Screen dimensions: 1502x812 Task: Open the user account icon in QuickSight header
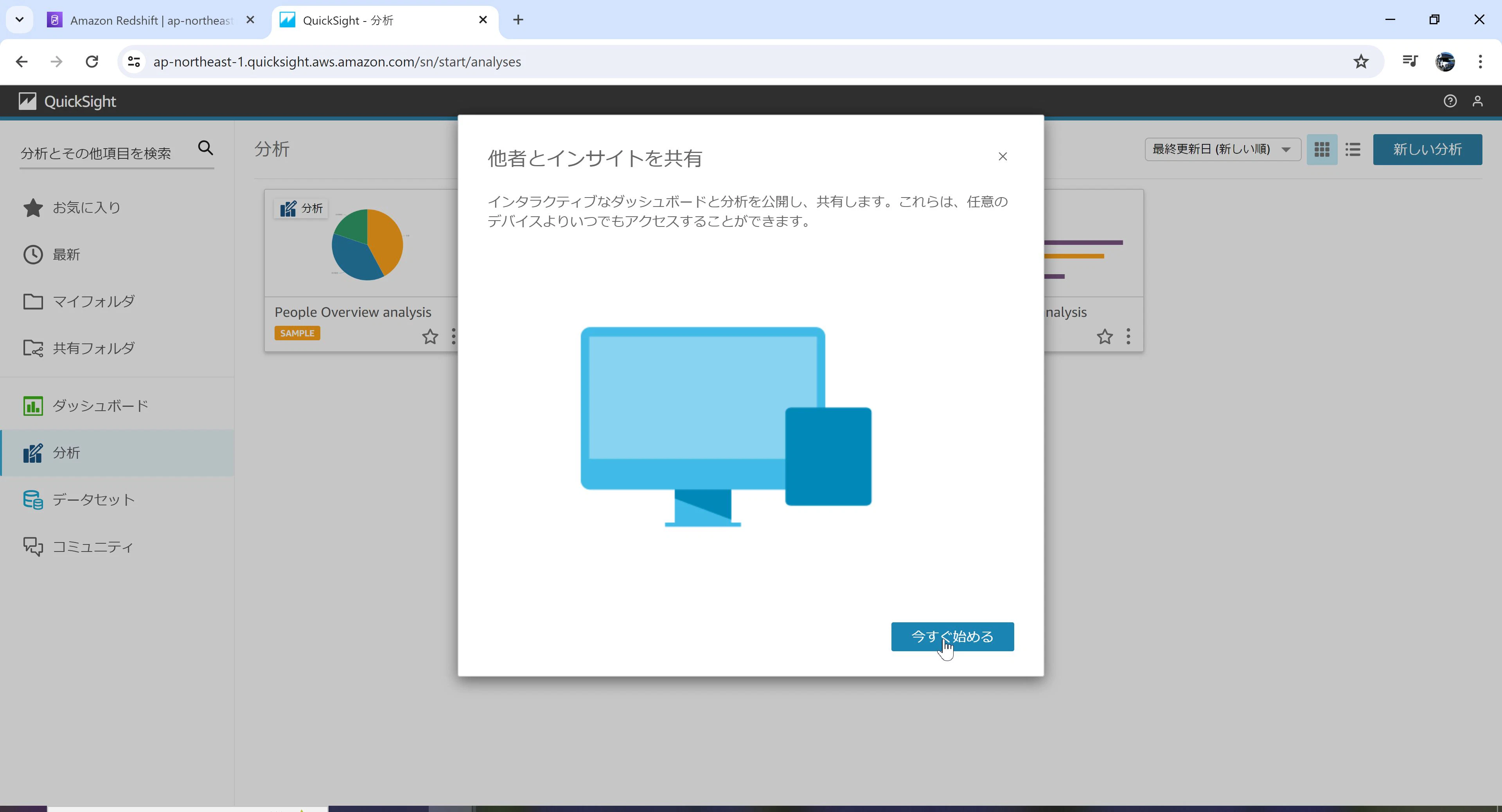[x=1477, y=101]
